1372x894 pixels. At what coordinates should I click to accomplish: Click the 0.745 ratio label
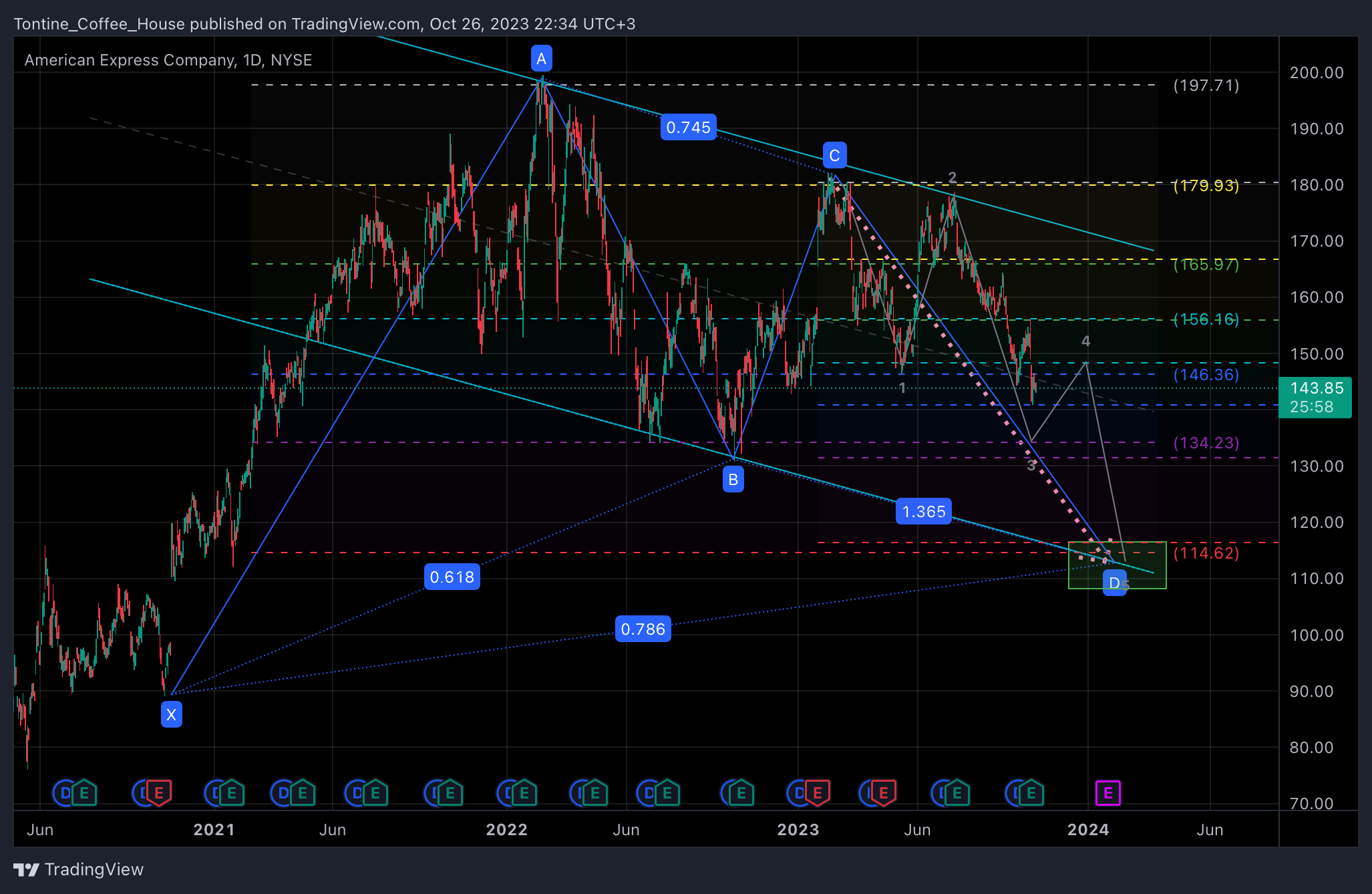pos(689,127)
